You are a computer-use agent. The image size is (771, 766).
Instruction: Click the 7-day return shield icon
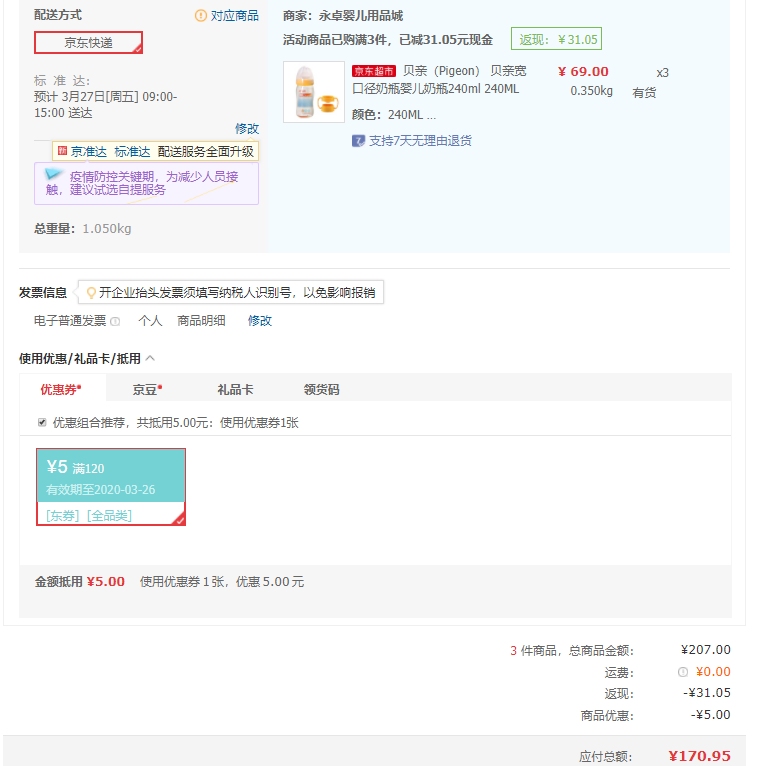coord(358,141)
